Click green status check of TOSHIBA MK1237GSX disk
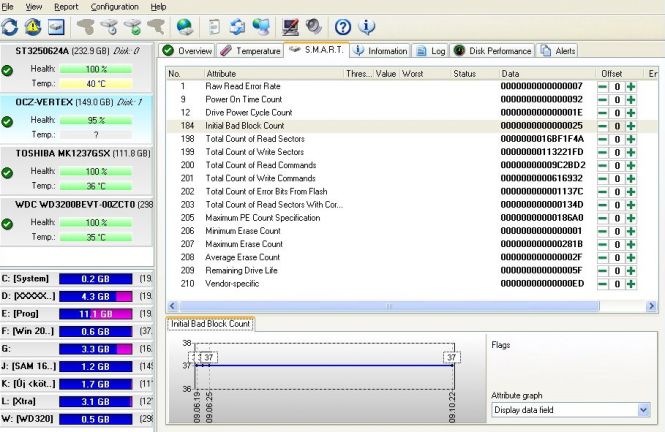 point(7,173)
